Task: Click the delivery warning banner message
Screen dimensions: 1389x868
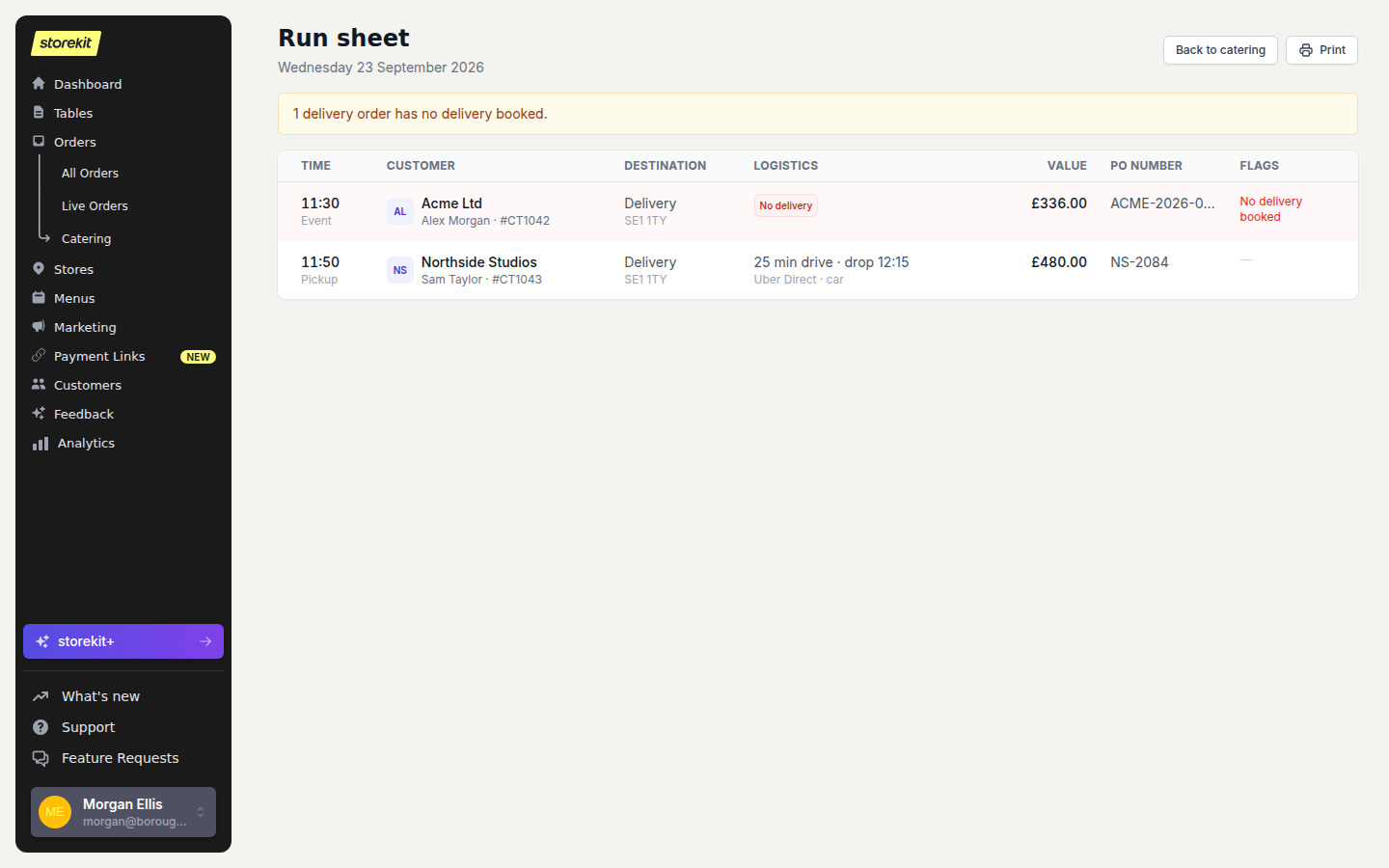Action: 421,114
